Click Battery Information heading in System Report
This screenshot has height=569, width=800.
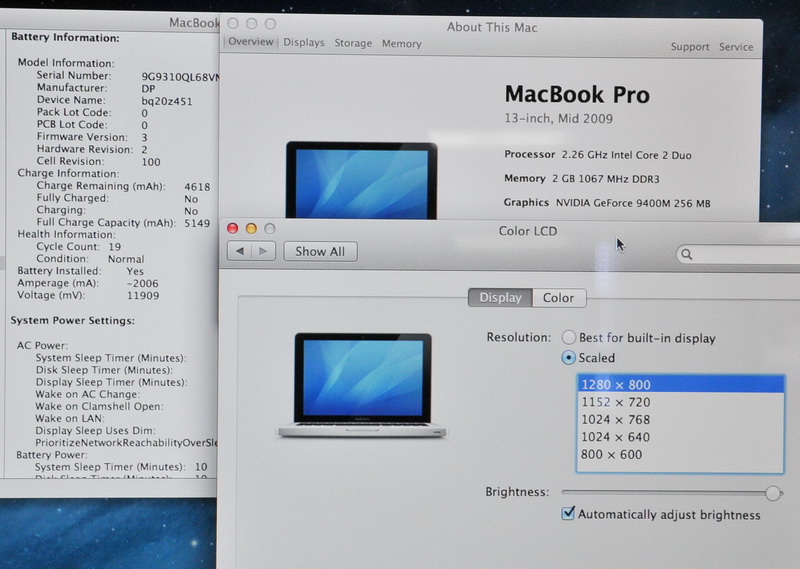coord(65,37)
